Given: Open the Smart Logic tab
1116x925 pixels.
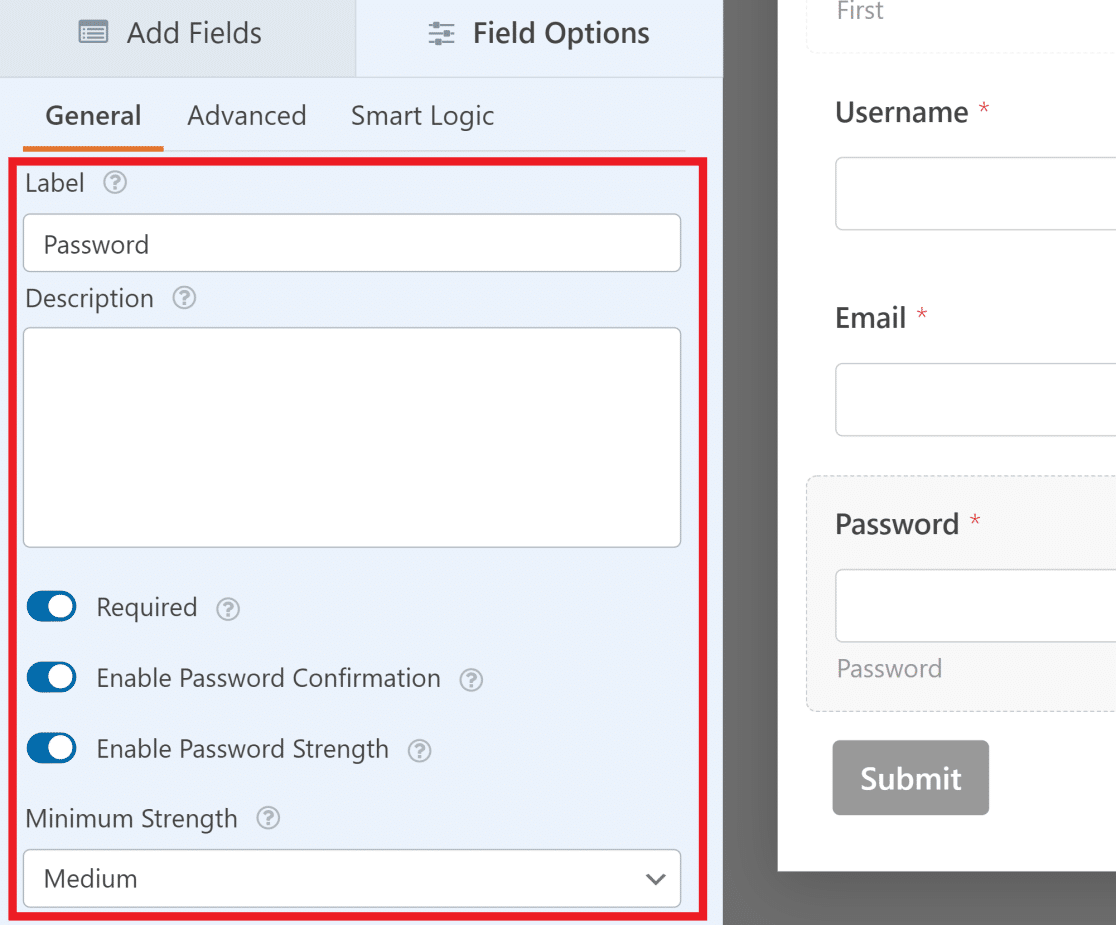Looking at the screenshot, I should tap(422, 116).
